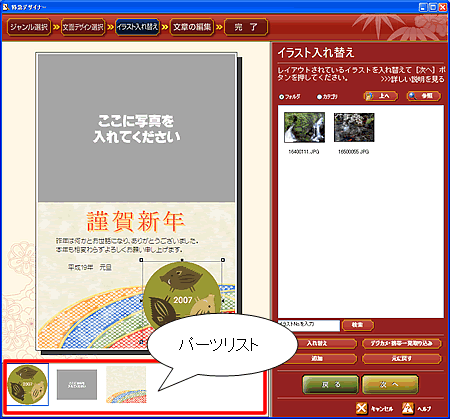Image resolution: width=450 pixels, height=419 pixels.
Task: Select the boar illustration thumbnail in parts list
Action: [x=28, y=384]
